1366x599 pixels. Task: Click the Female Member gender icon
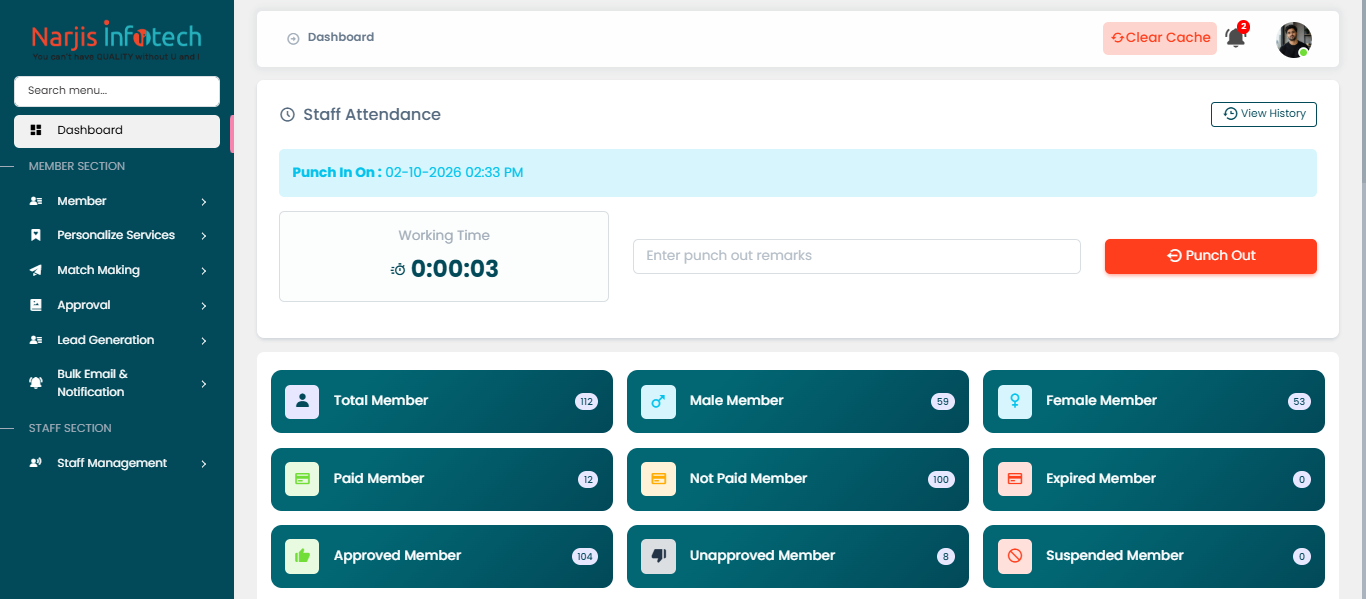(1015, 401)
